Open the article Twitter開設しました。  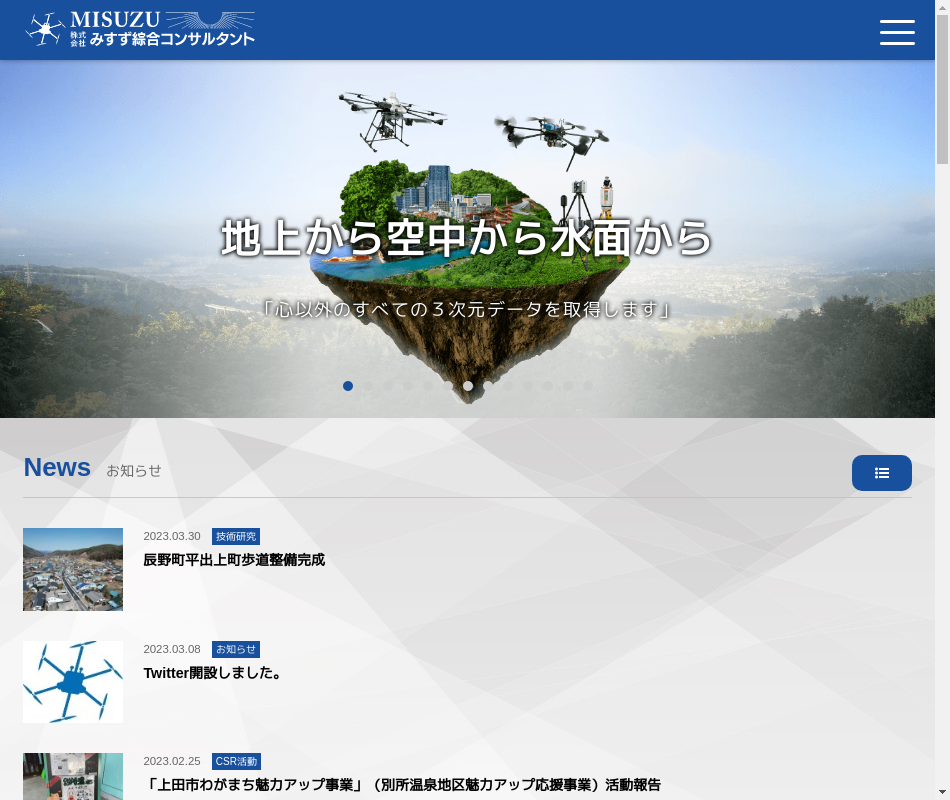pyautogui.click(x=214, y=673)
